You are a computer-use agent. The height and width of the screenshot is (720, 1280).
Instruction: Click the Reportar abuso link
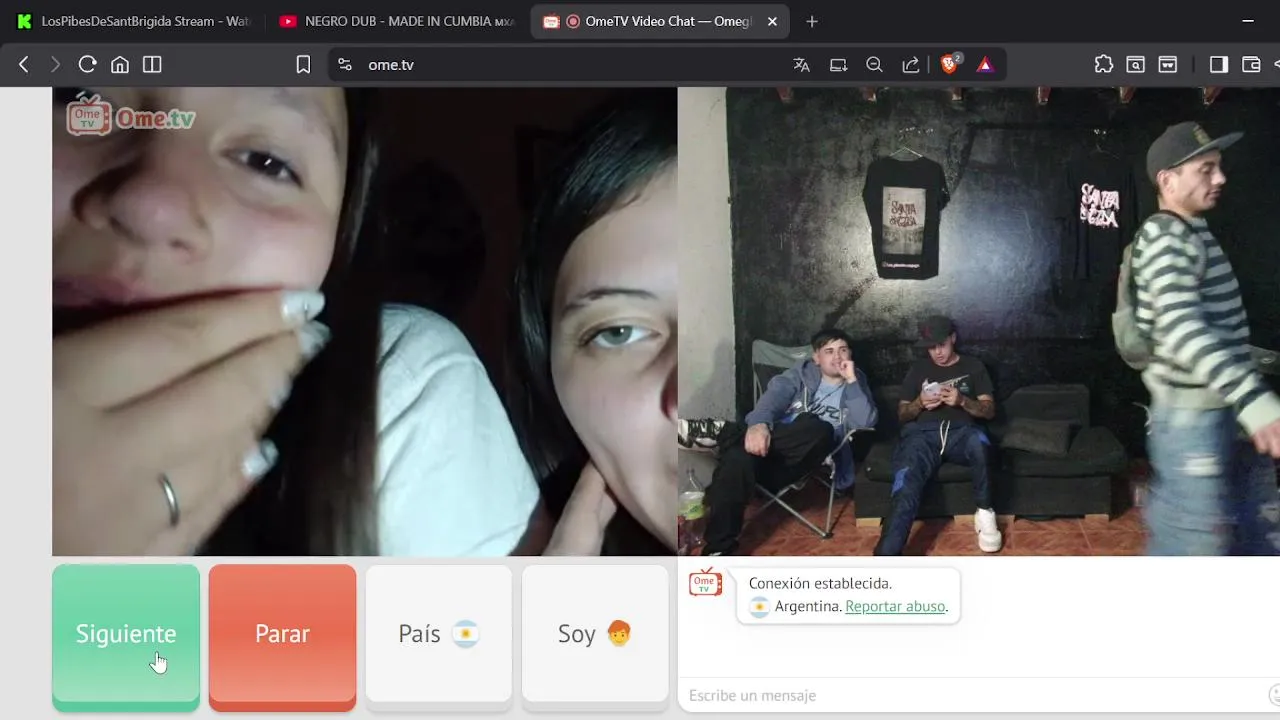895,606
